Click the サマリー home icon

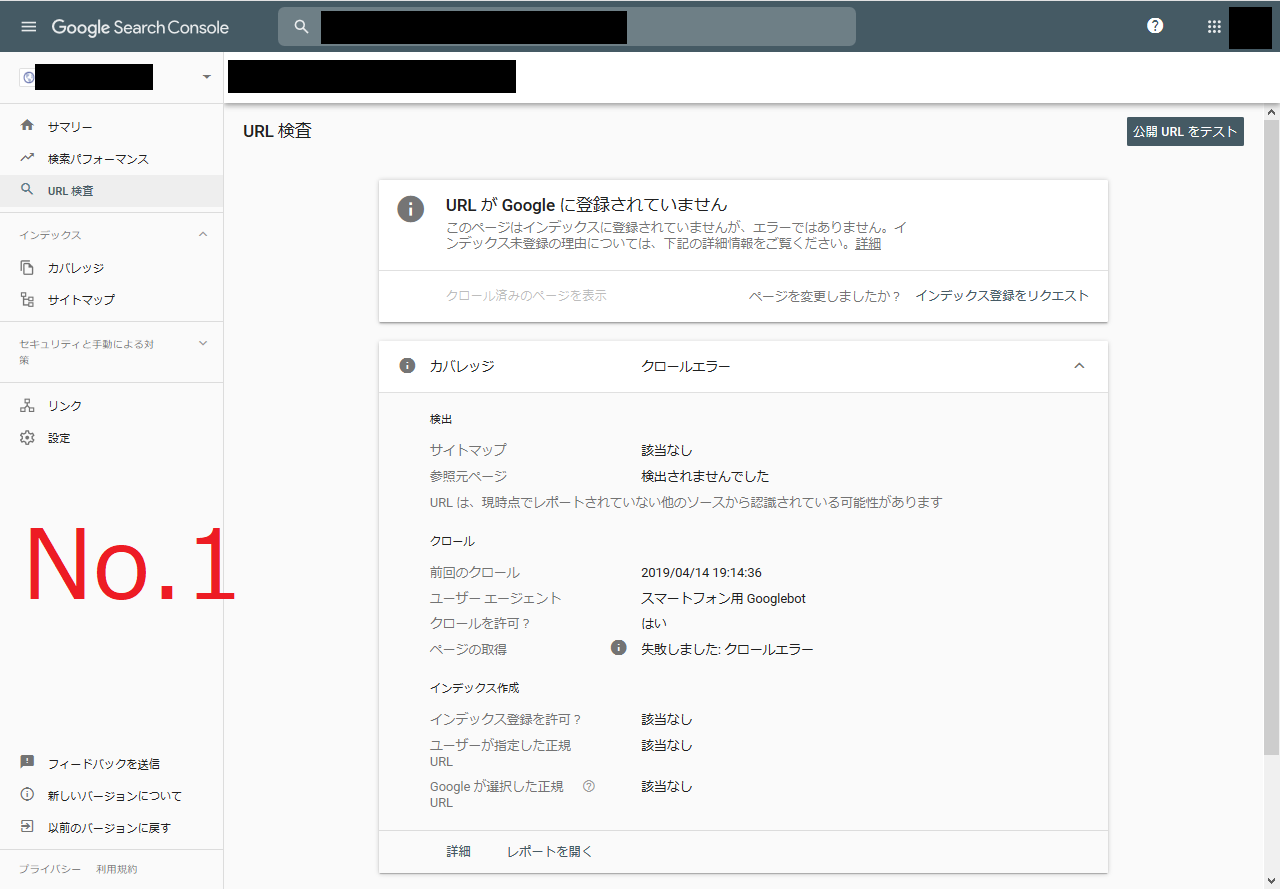pos(27,126)
